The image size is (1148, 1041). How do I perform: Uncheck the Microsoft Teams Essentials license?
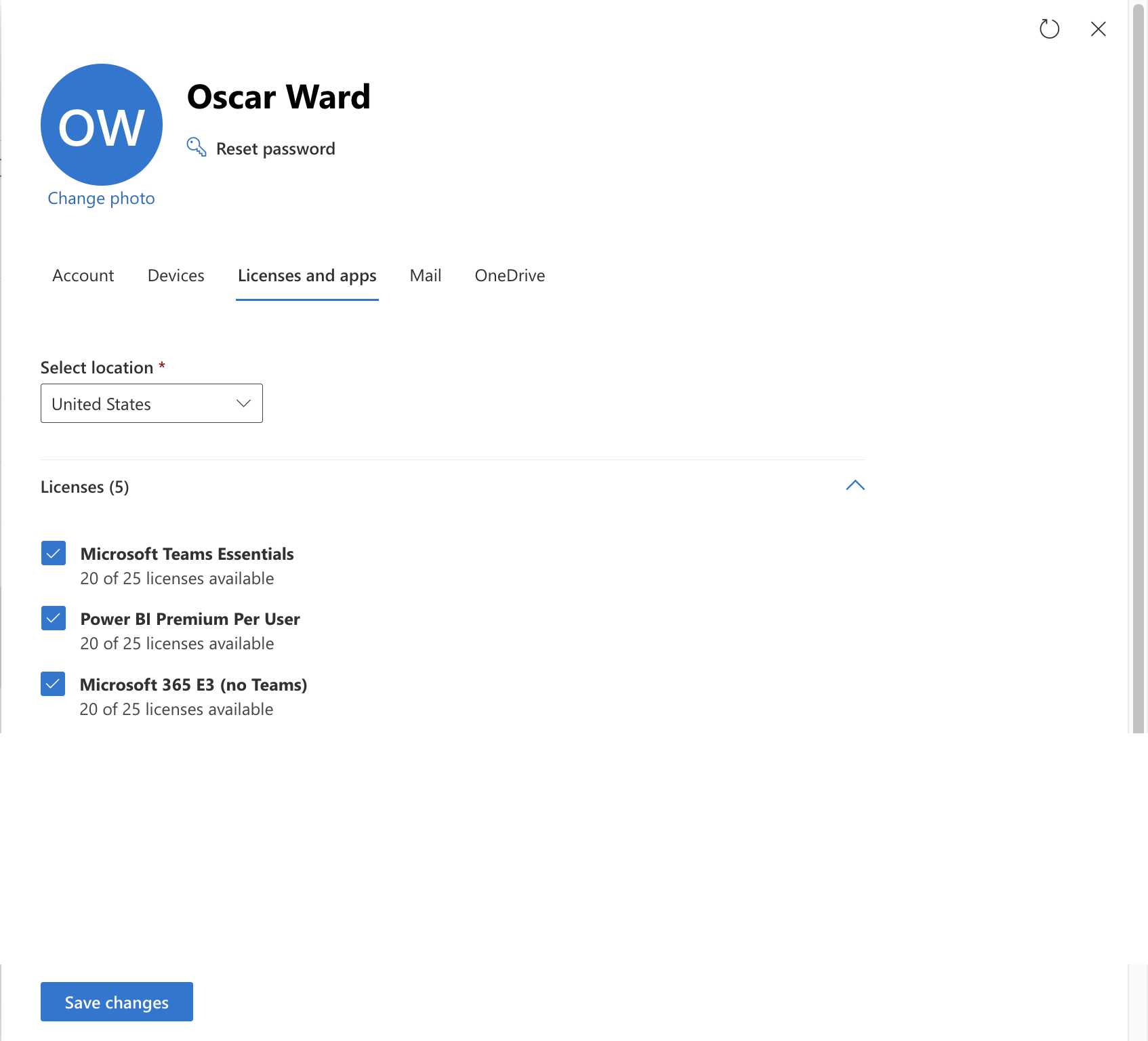tap(54, 553)
